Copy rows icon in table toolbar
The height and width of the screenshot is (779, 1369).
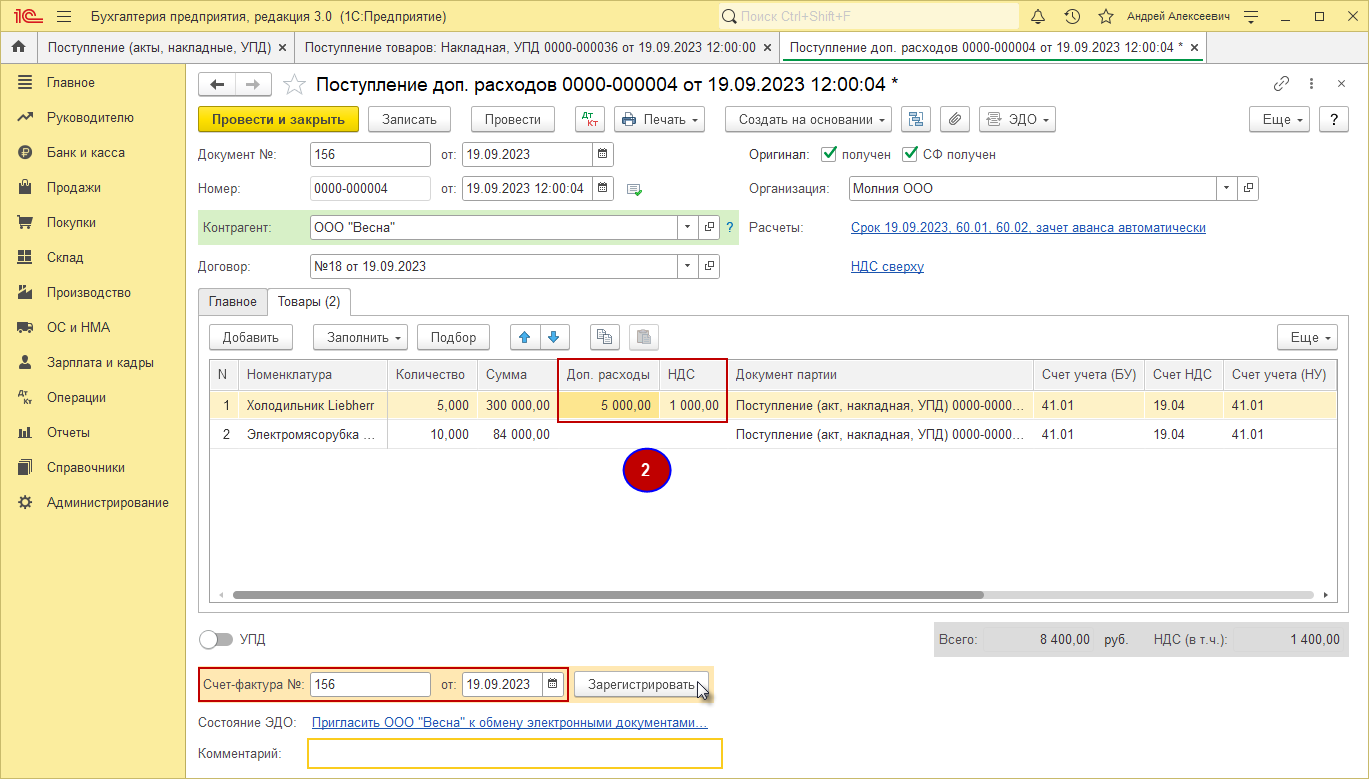pyautogui.click(x=604, y=337)
